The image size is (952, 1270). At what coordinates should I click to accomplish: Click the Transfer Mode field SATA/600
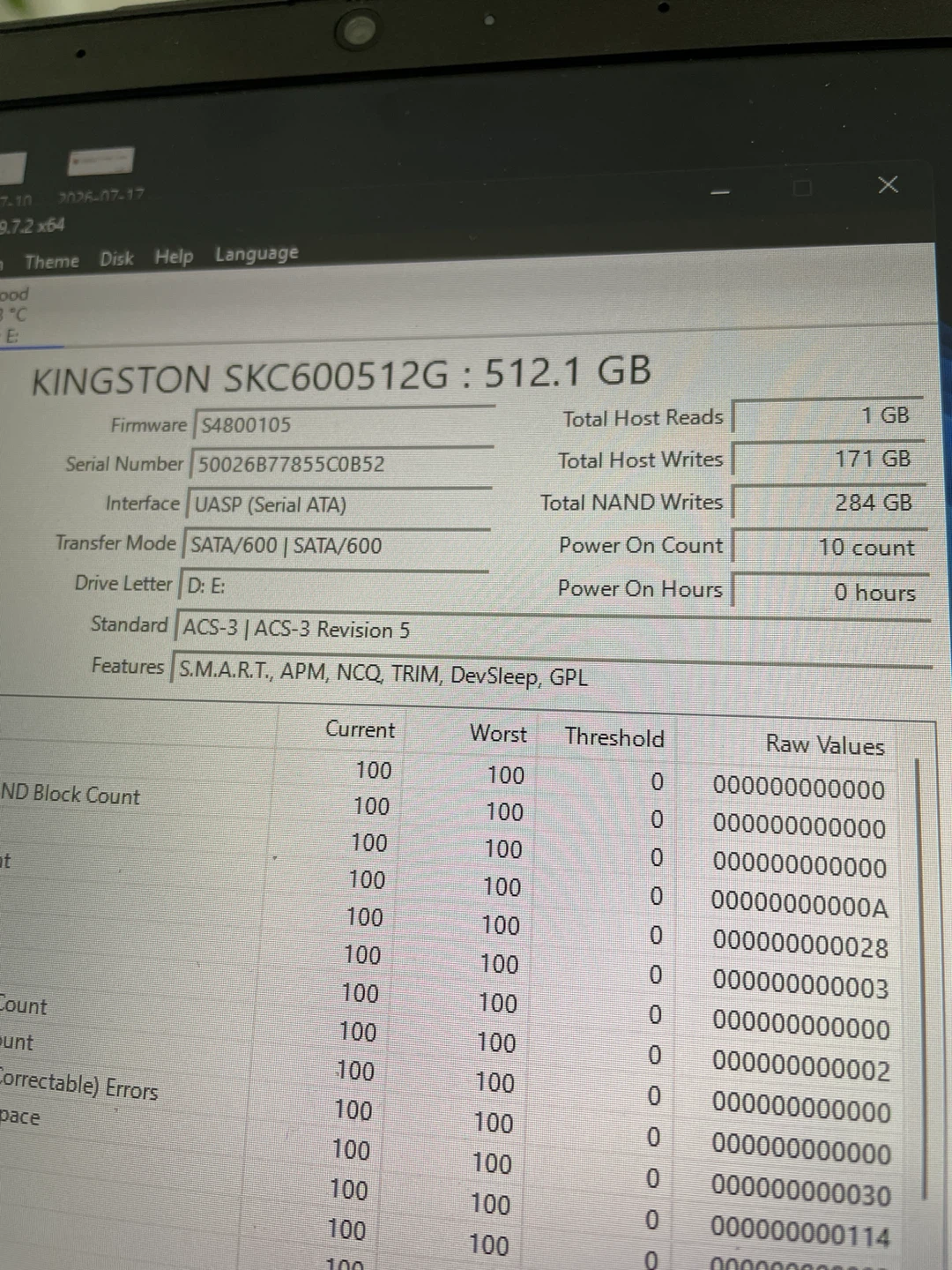[336, 545]
